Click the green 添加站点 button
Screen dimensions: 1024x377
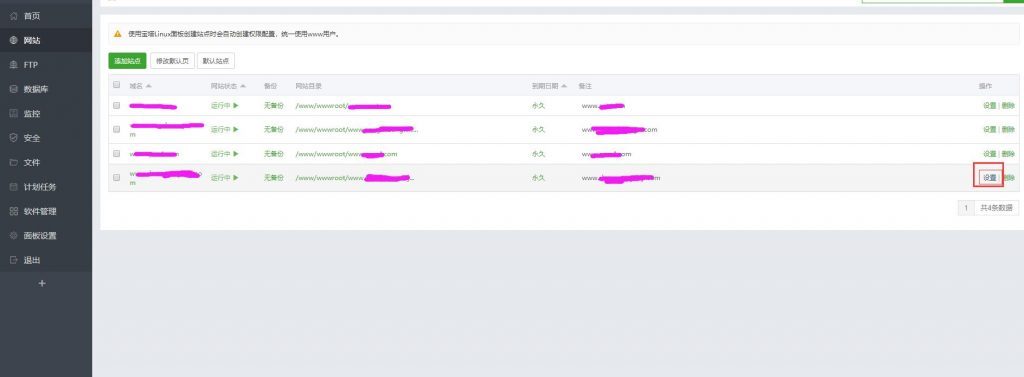(127, 61)
